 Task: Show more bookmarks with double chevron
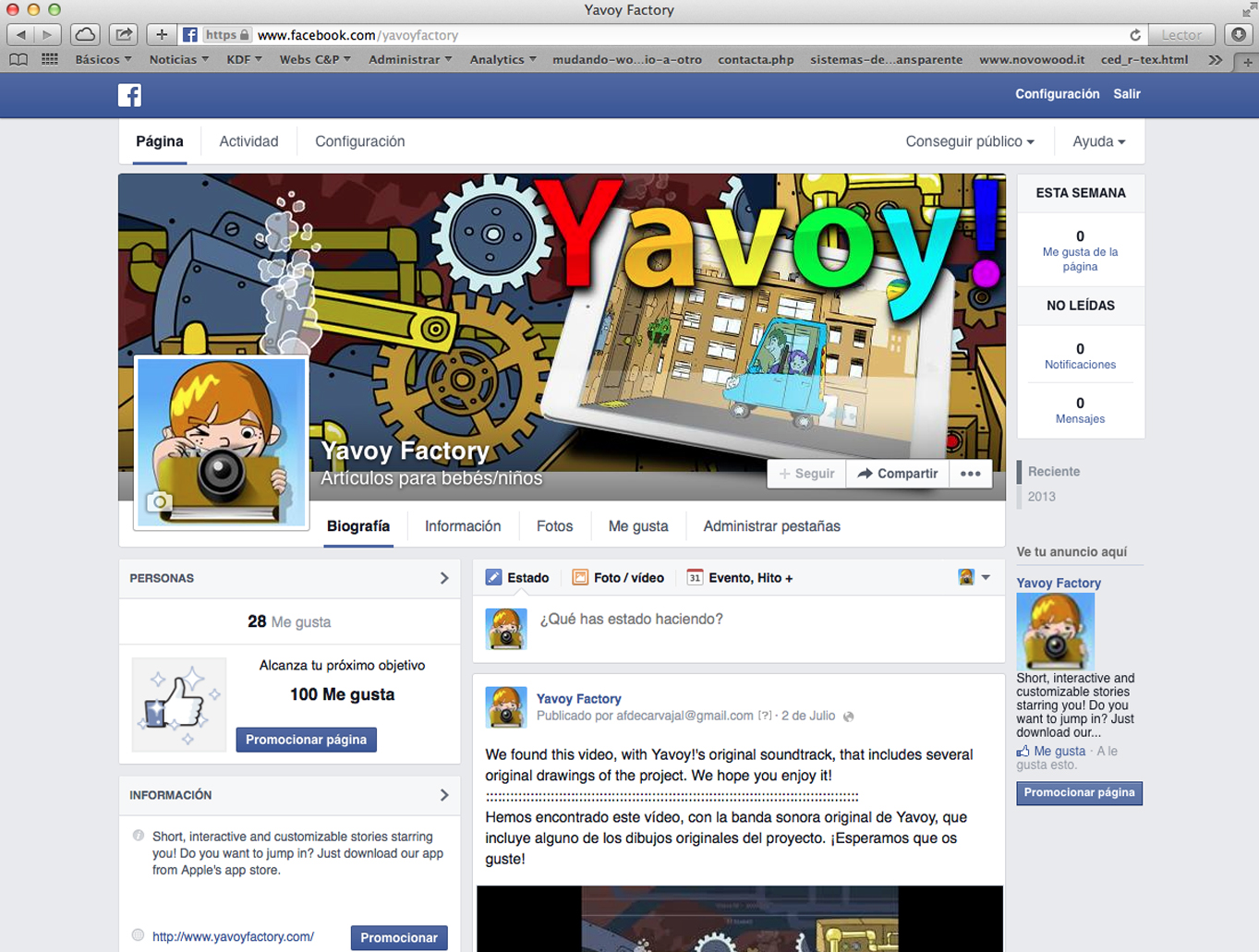pos(1215,59)
